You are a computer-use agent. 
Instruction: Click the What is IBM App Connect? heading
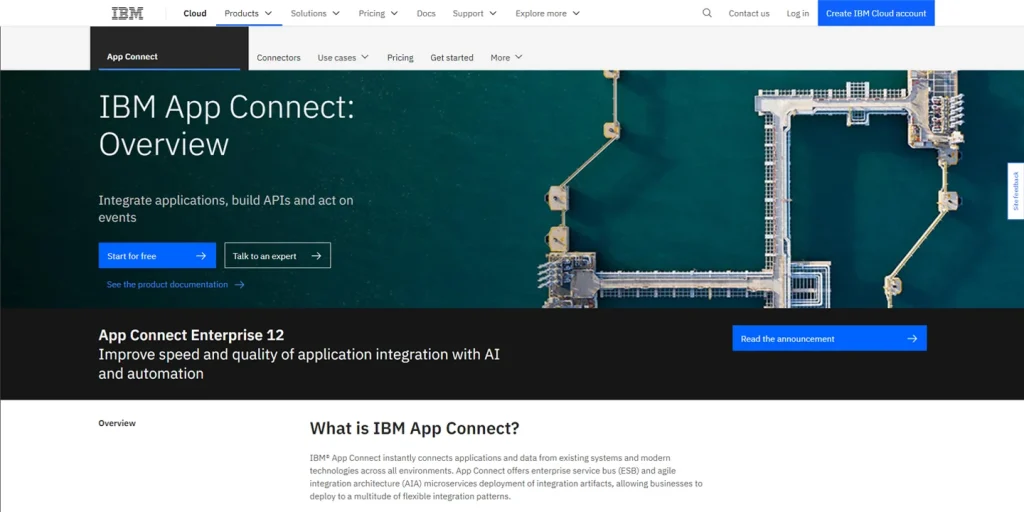(414, 428)
